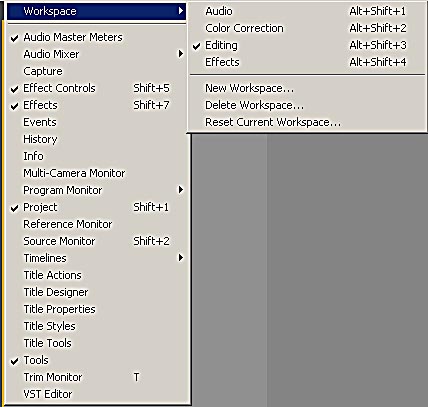Show the Trim Monitor
The width and height of the screenshot is (428, 407).
(x=97, y=377)
